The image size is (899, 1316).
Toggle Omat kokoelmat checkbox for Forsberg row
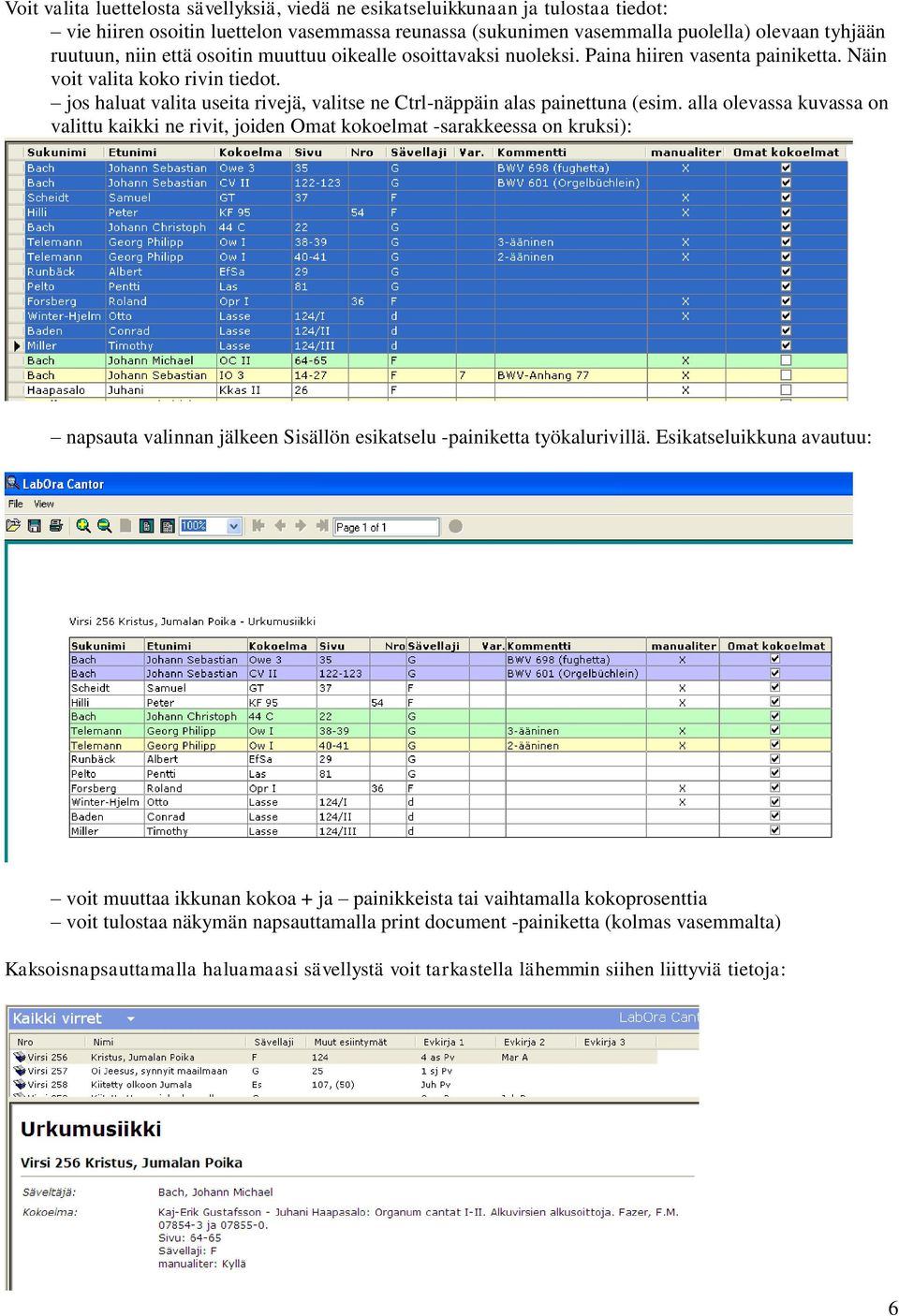point(786,301)
